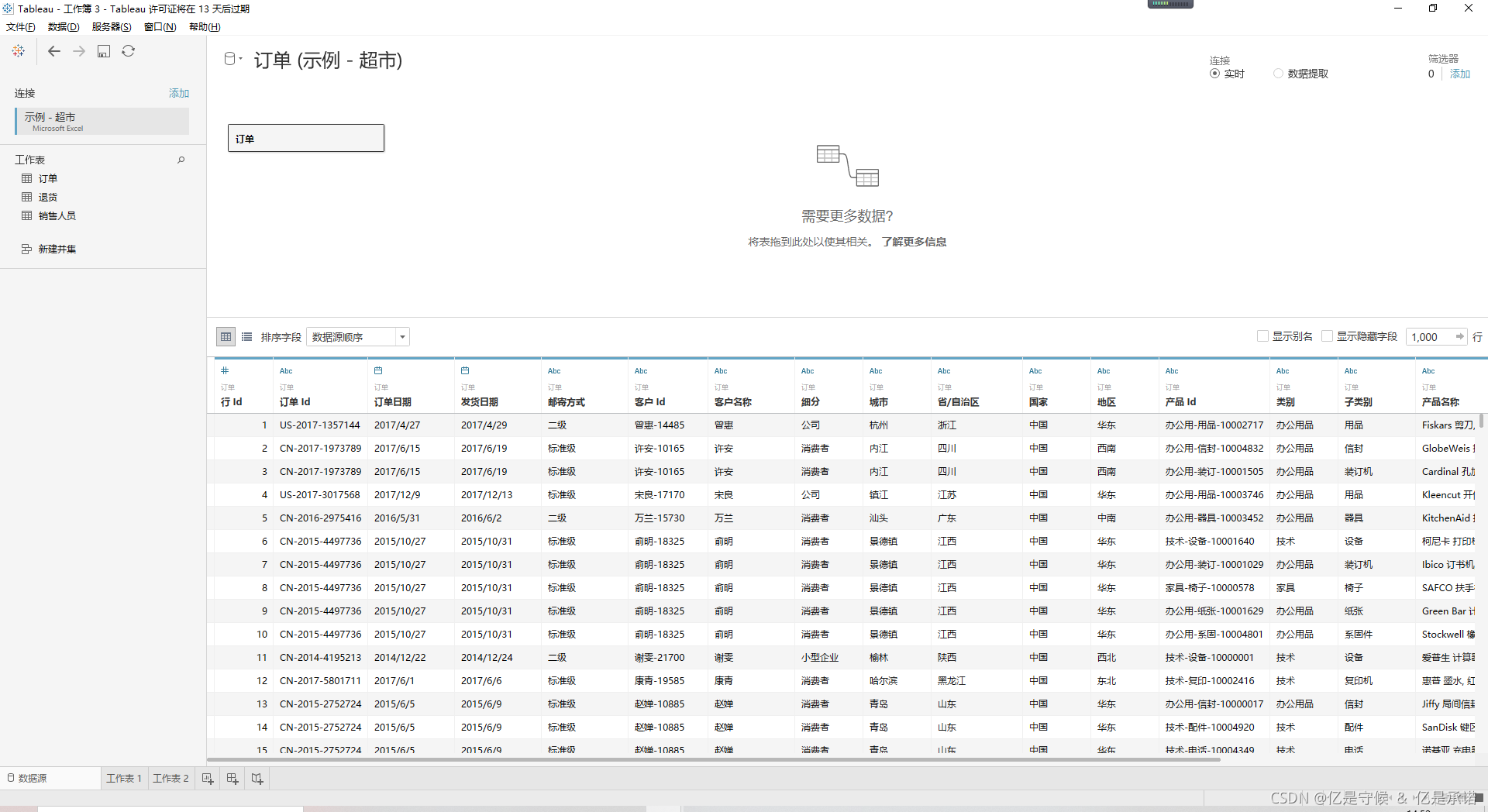Click Abc type icon of 省/自治区

click(944, 370)
